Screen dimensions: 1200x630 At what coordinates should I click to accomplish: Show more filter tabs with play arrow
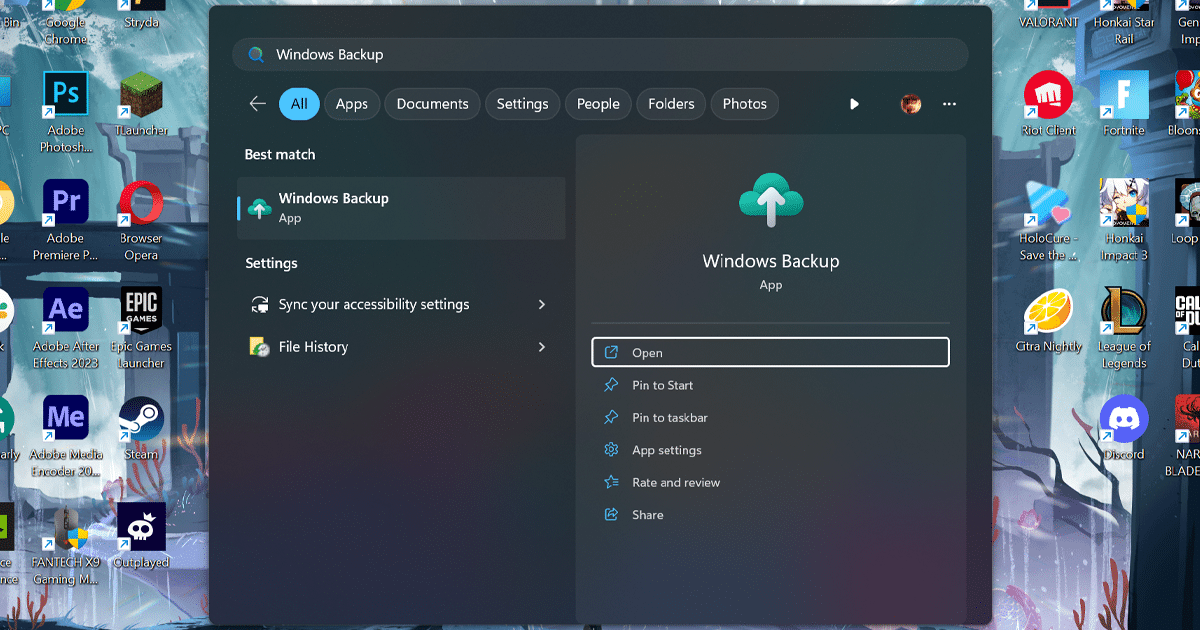tap(854, 104)
